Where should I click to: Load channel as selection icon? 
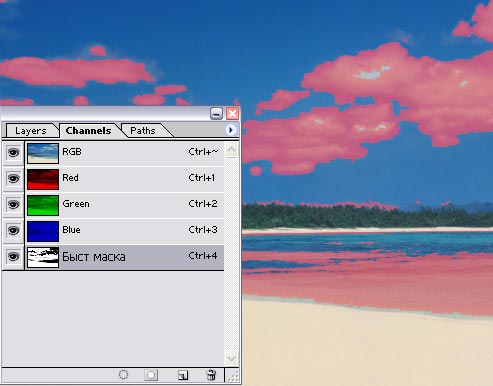(x=123, y=375)
